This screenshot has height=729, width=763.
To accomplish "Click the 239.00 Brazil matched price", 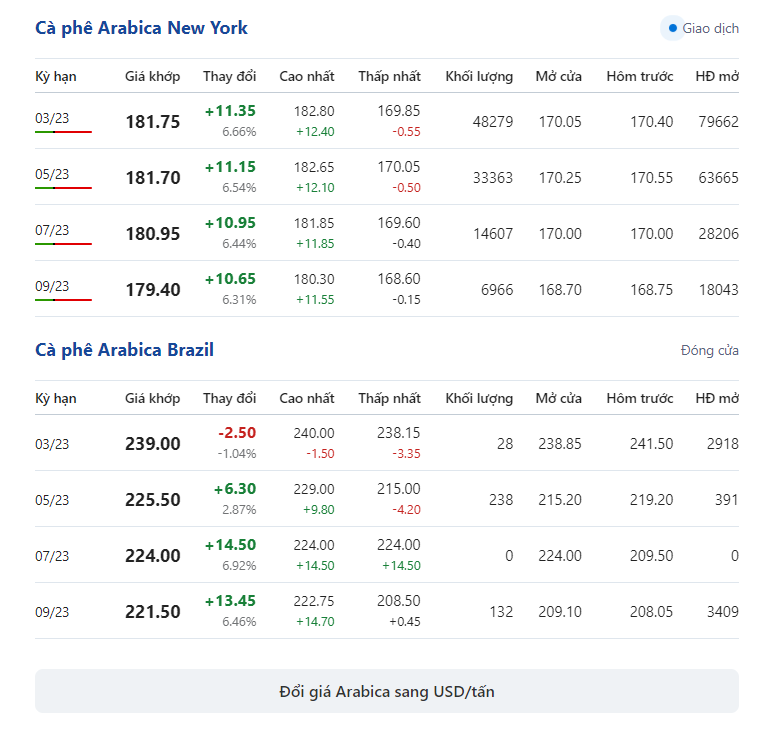I will (153, 444).
